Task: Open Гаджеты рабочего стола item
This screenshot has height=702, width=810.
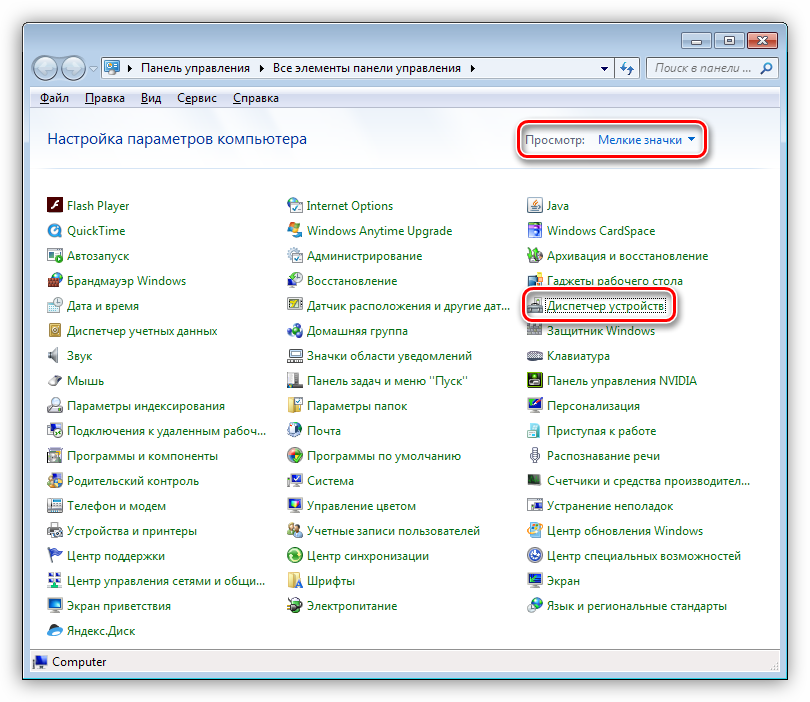Action: point(605,280)
